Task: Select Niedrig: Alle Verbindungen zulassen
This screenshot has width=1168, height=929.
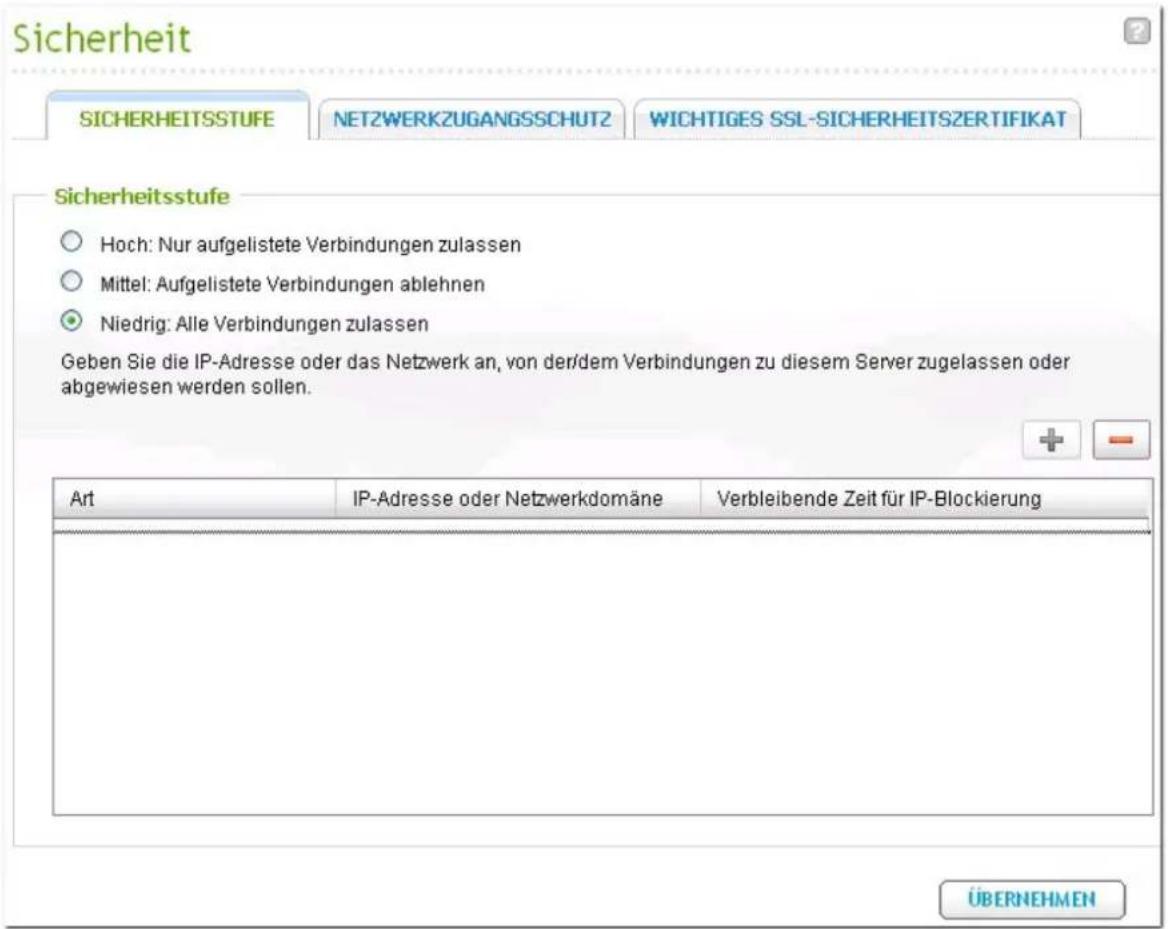Action: 72,321
